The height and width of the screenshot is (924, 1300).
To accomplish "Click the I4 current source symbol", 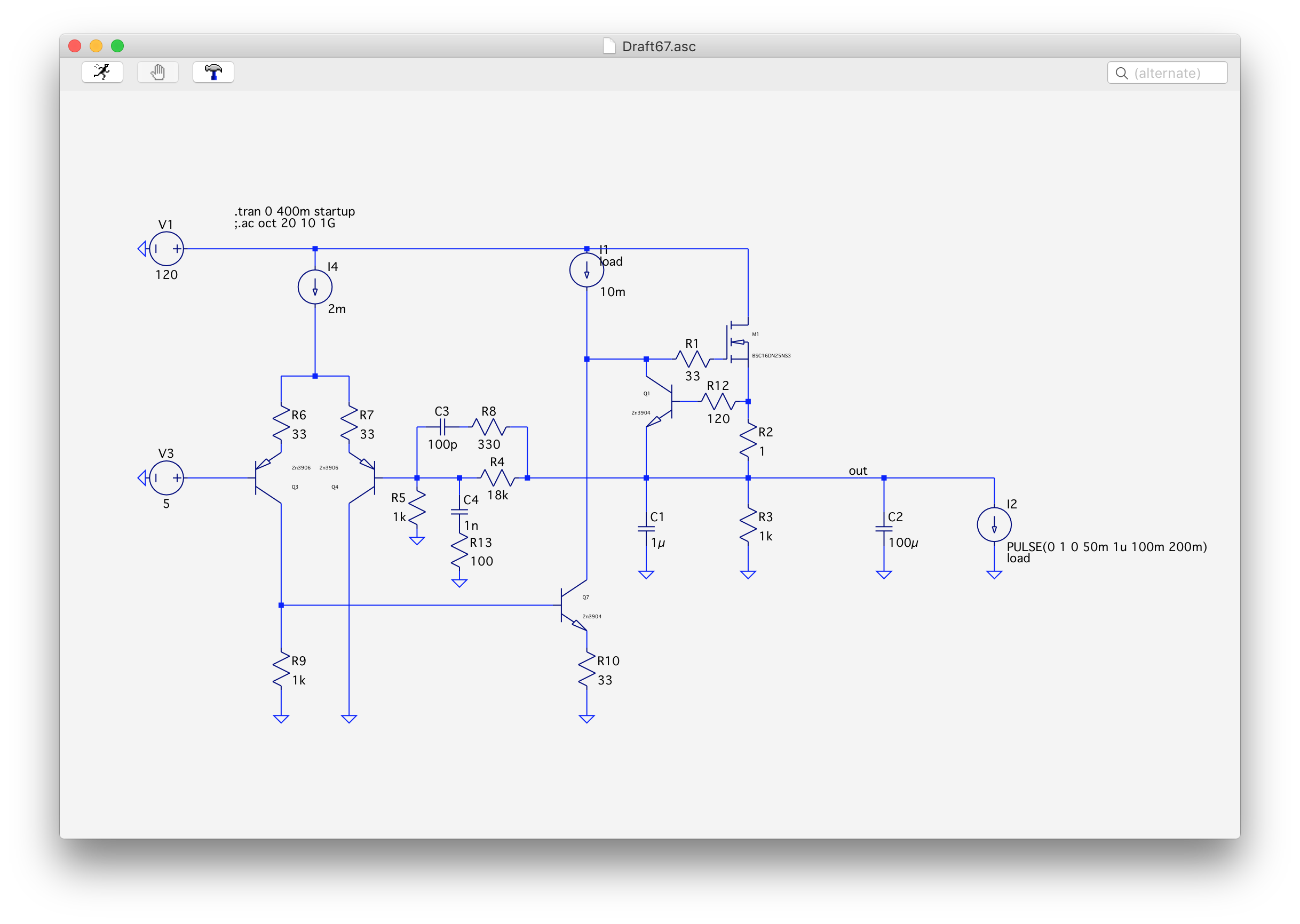I will pos(315,287).
